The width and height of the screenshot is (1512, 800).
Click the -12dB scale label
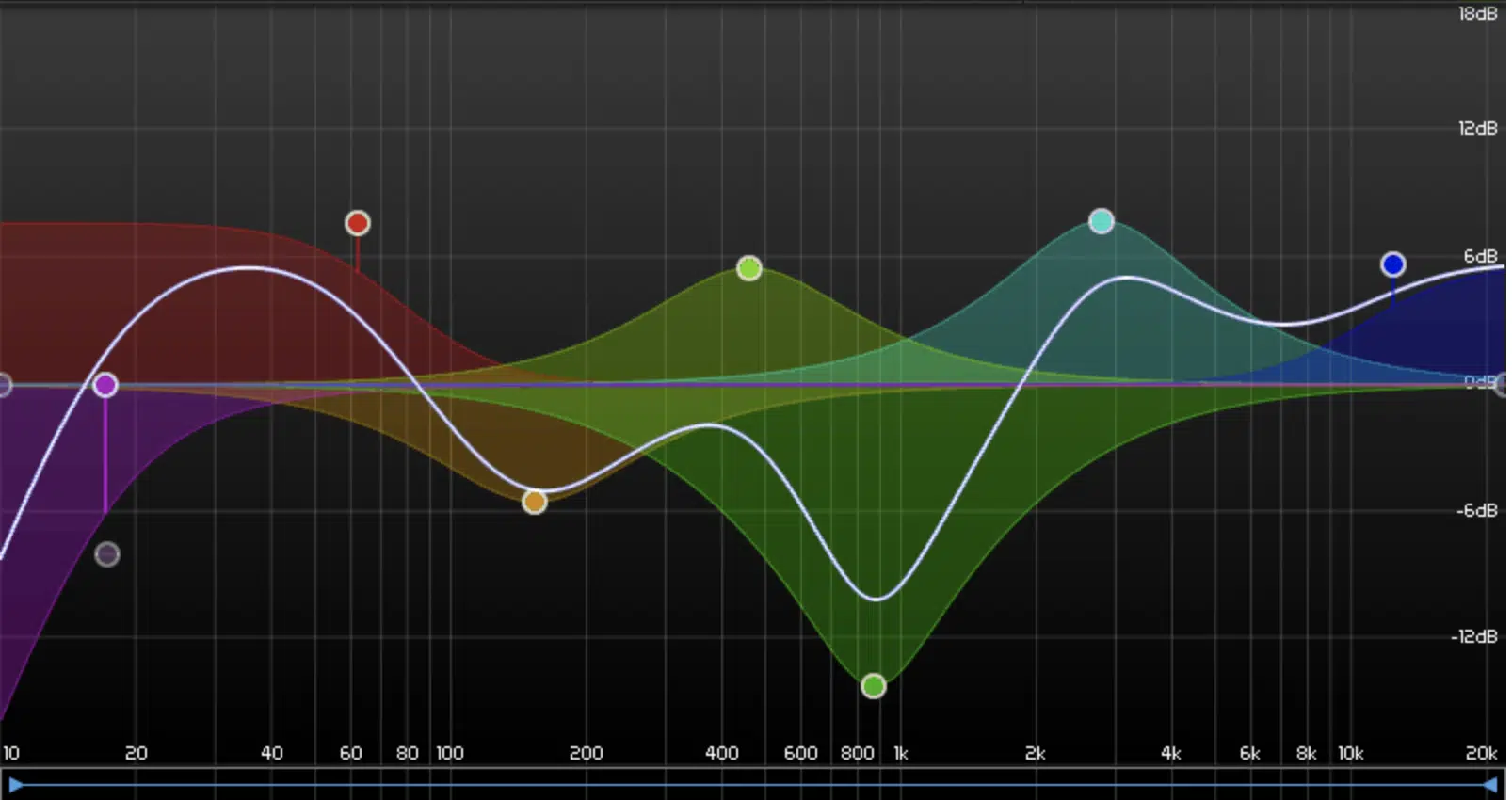pyautogui.click(x=1474, y=637)
